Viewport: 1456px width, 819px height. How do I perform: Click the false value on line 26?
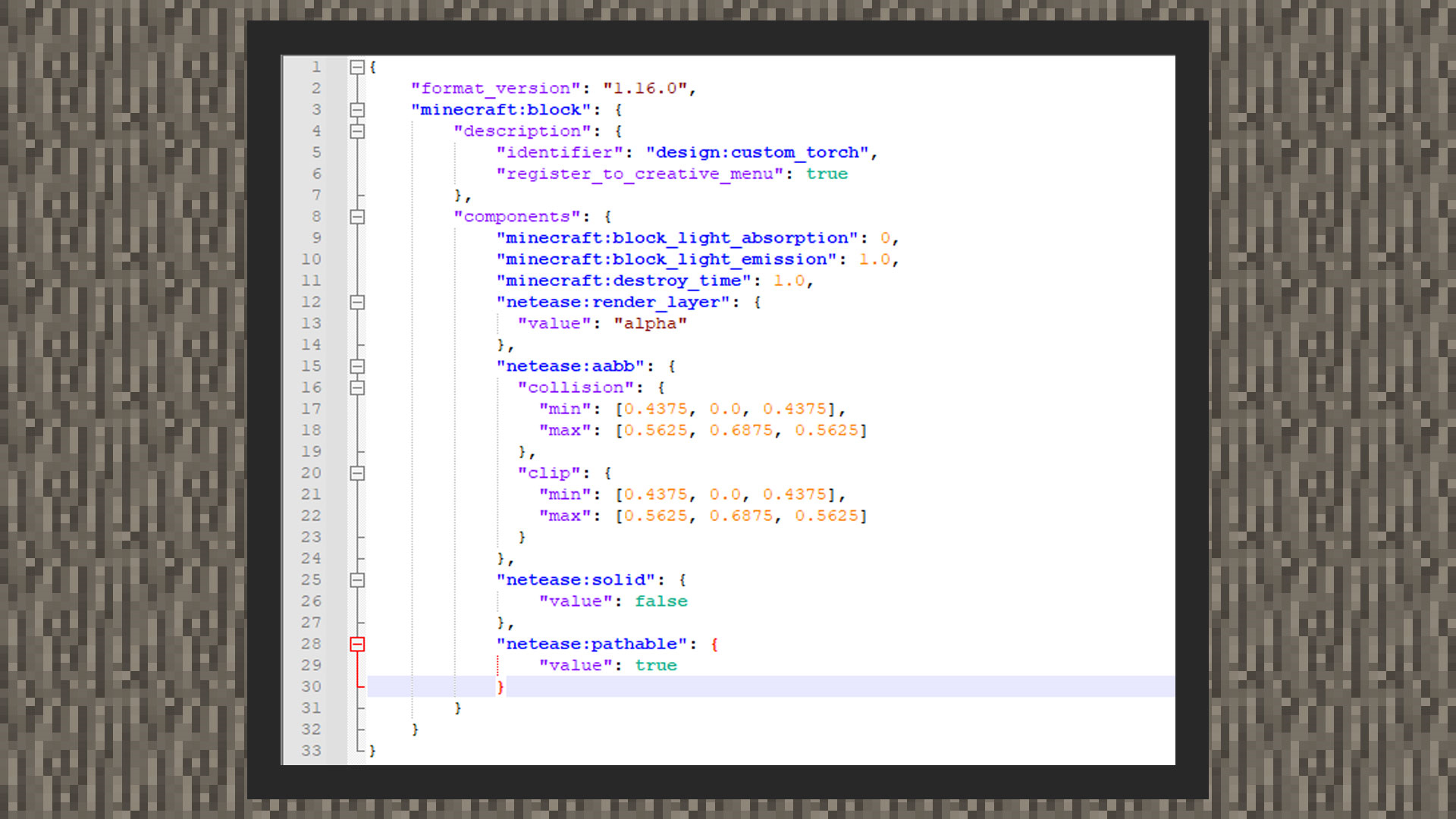coord(661,601)
